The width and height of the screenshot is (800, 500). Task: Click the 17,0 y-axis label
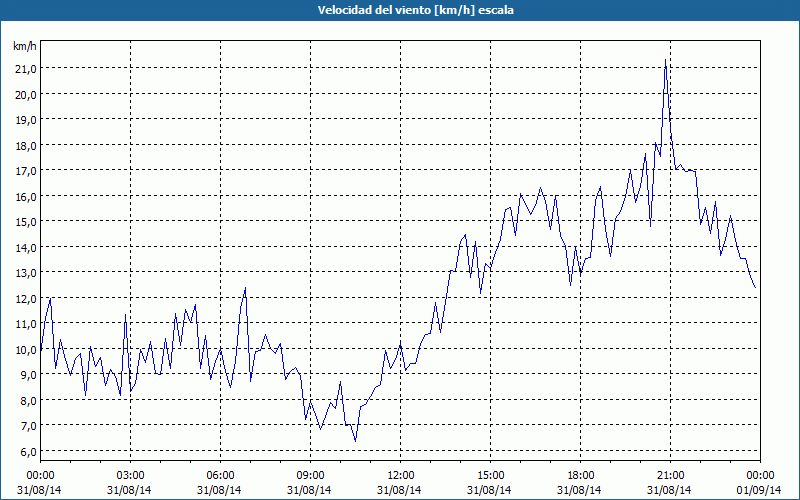click(x=27, y=170)
